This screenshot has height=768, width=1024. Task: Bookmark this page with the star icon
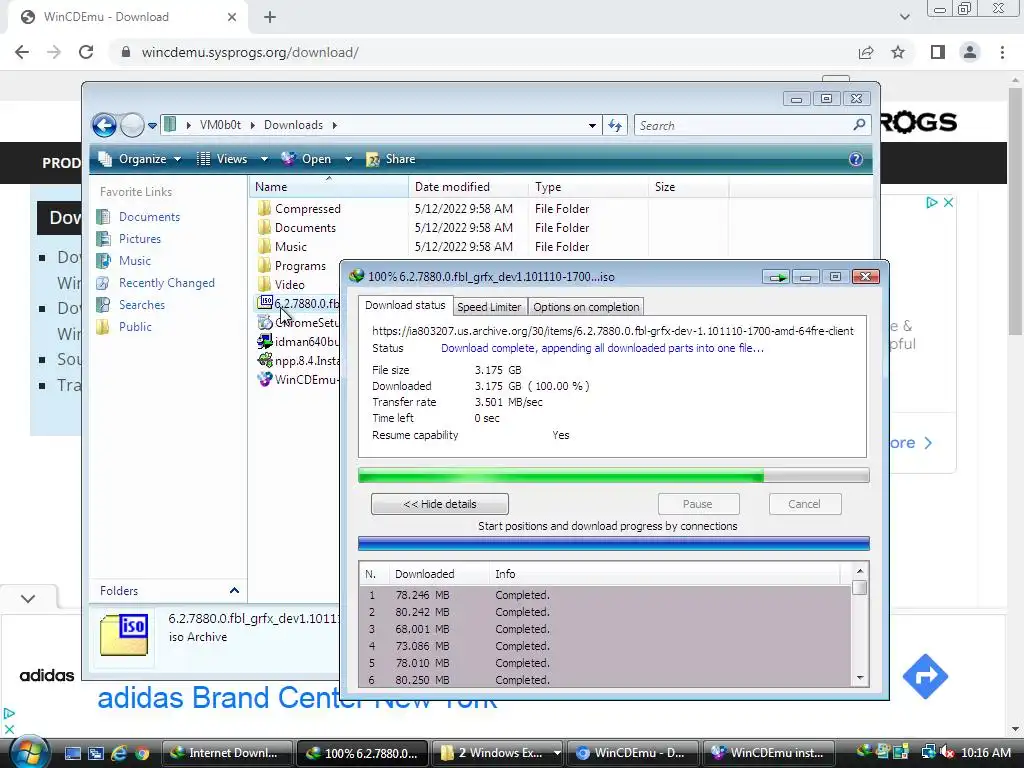(x=898, y=52)
